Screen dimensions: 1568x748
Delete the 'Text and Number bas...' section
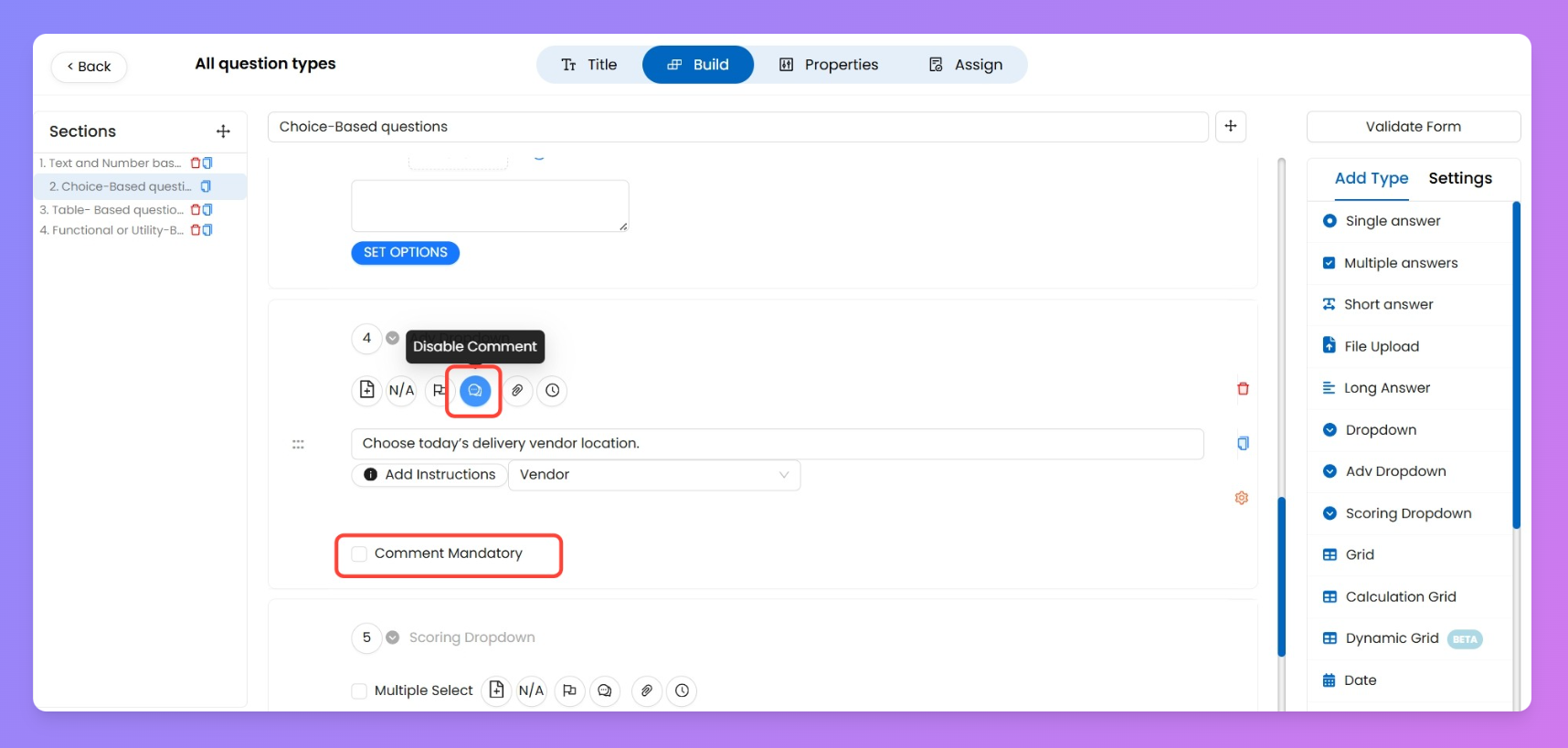click(x=195, y=163)
